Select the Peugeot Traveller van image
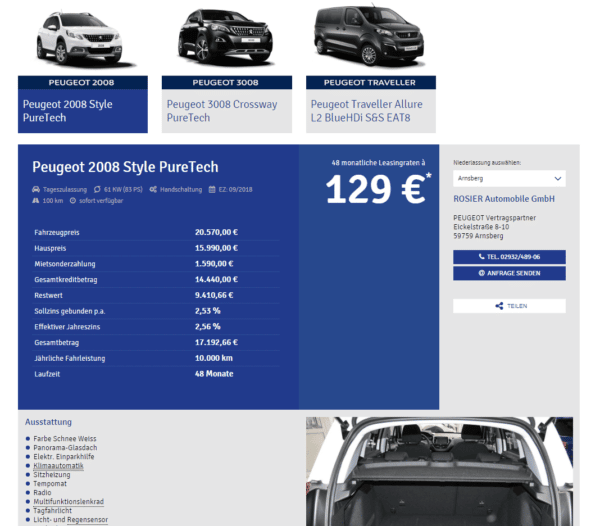Screen dimensions: 600x526 tap(369, 35)
